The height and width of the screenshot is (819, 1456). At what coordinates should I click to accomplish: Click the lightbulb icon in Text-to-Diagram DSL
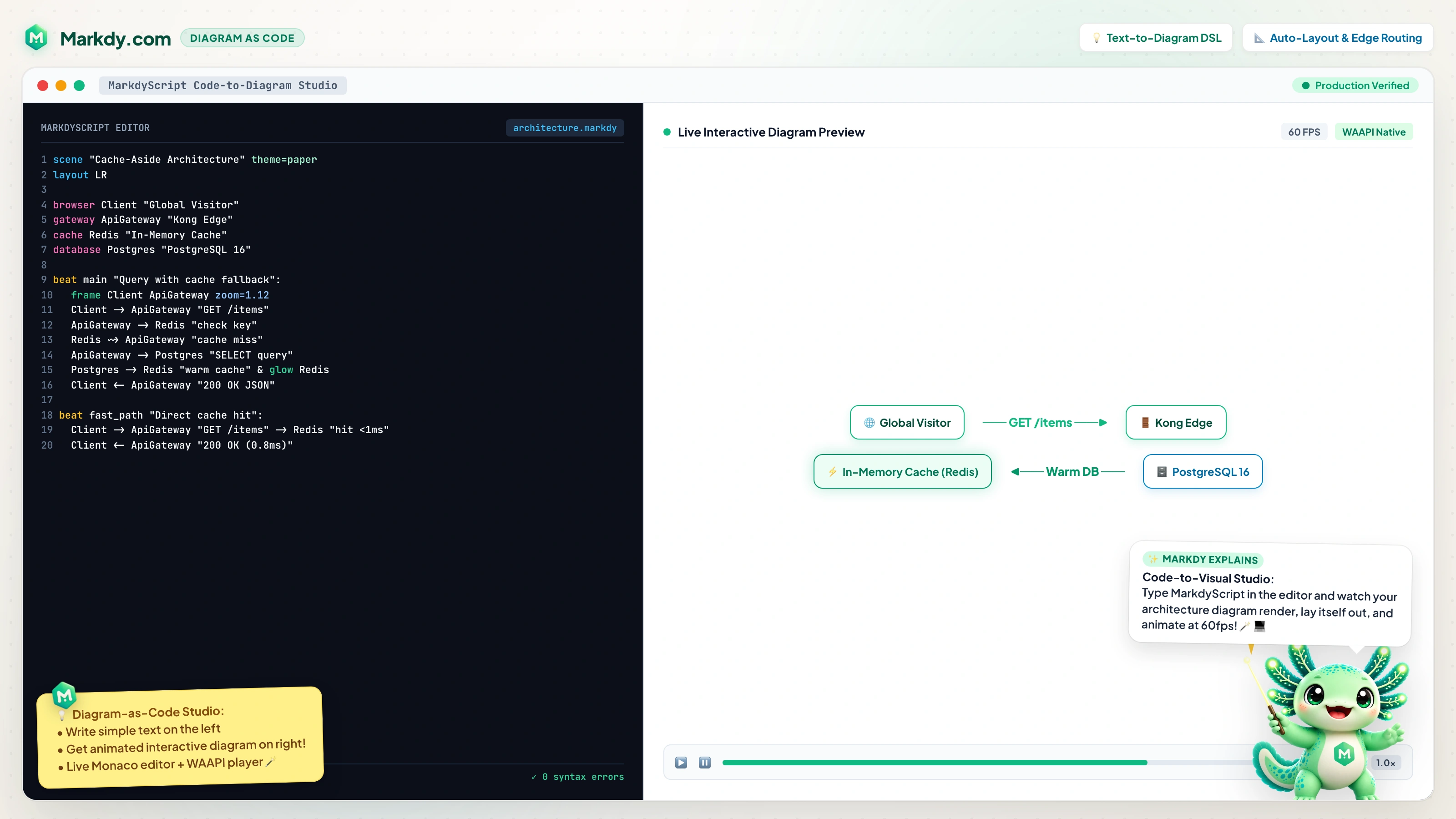(x=1096, y=38)
